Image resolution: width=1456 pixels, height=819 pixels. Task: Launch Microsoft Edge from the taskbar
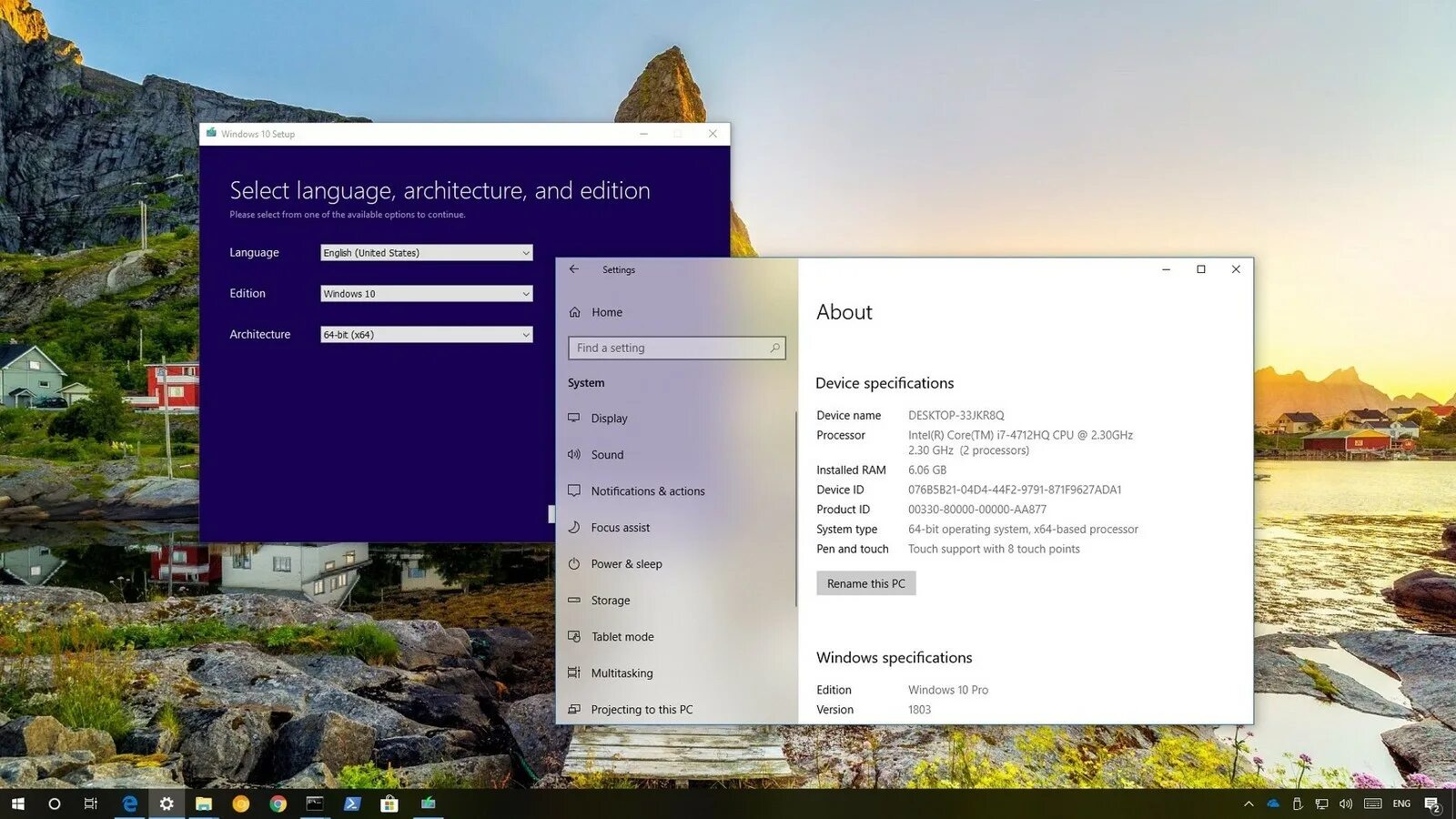[130, 804]
